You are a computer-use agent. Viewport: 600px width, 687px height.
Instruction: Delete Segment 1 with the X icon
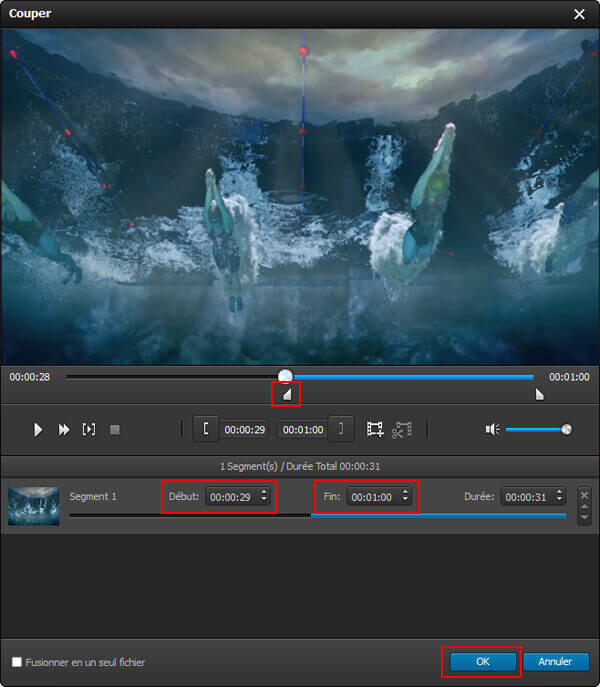pos(584,495)
